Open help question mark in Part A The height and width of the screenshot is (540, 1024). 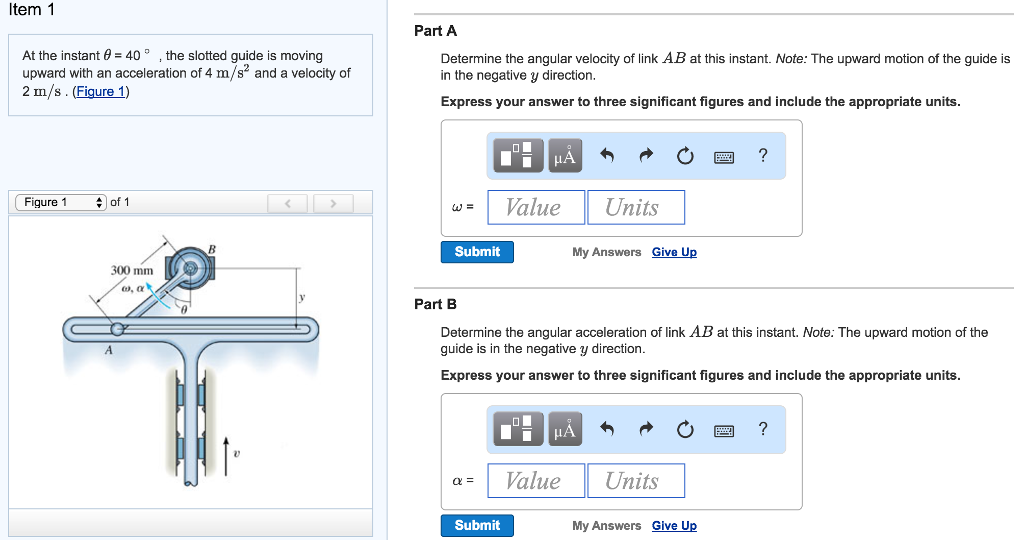tap(763, 154)
